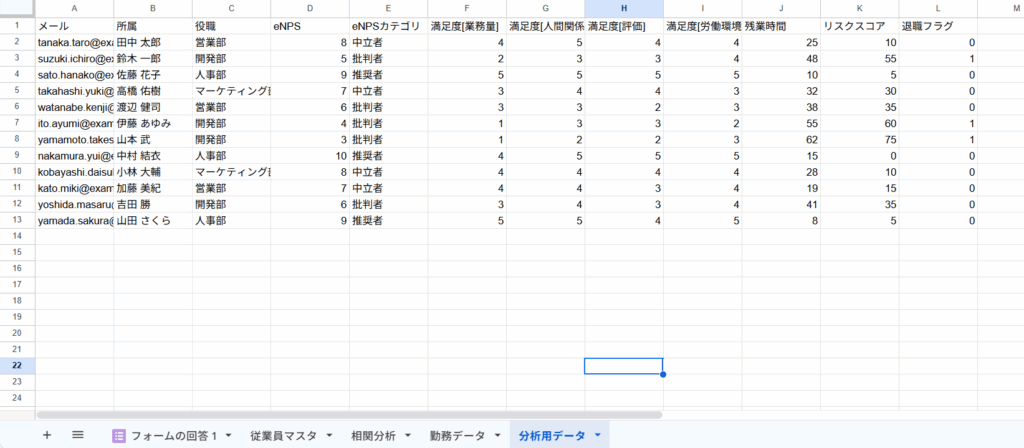Click the fill handle of selected cell
Screen dimensions: 1024x448
click(663, 375)
